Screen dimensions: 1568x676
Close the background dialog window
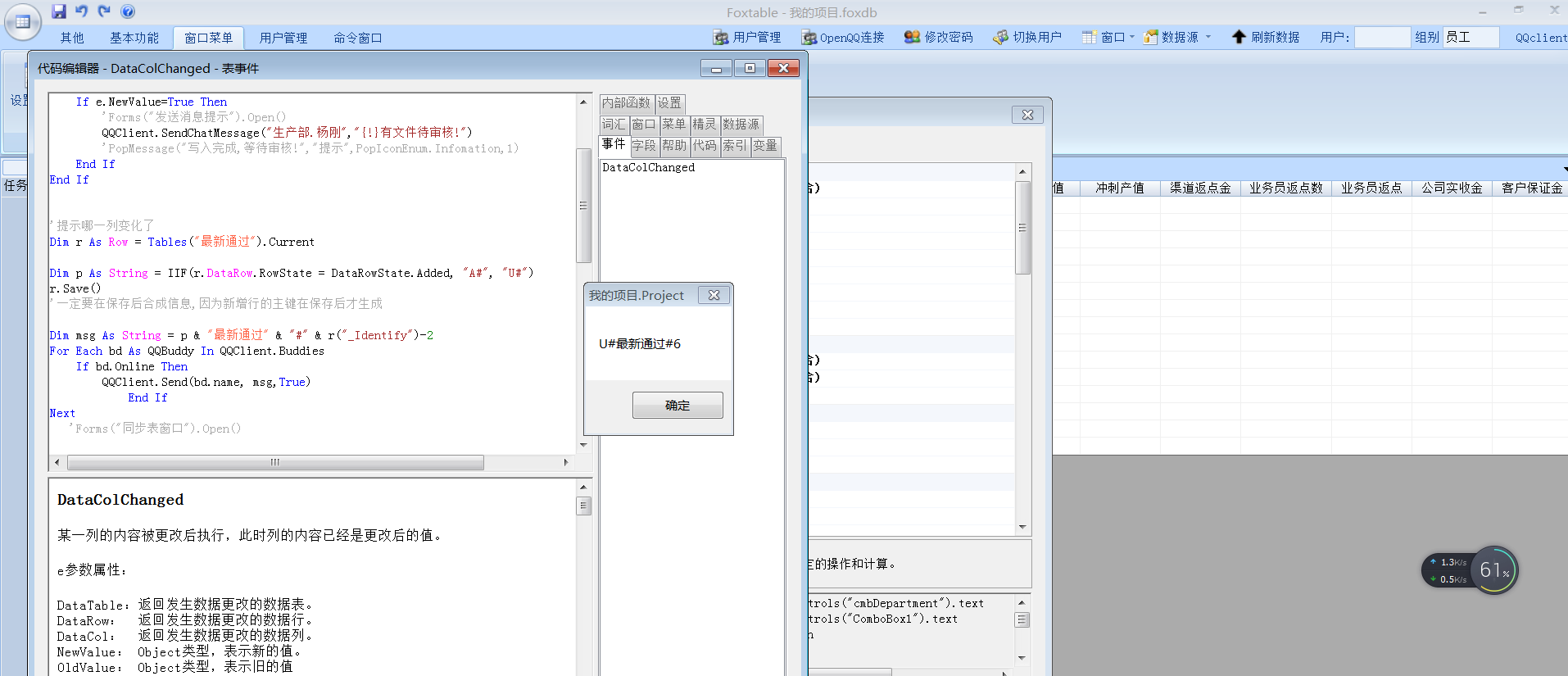pyautogui.click(x=1027, y=115)
